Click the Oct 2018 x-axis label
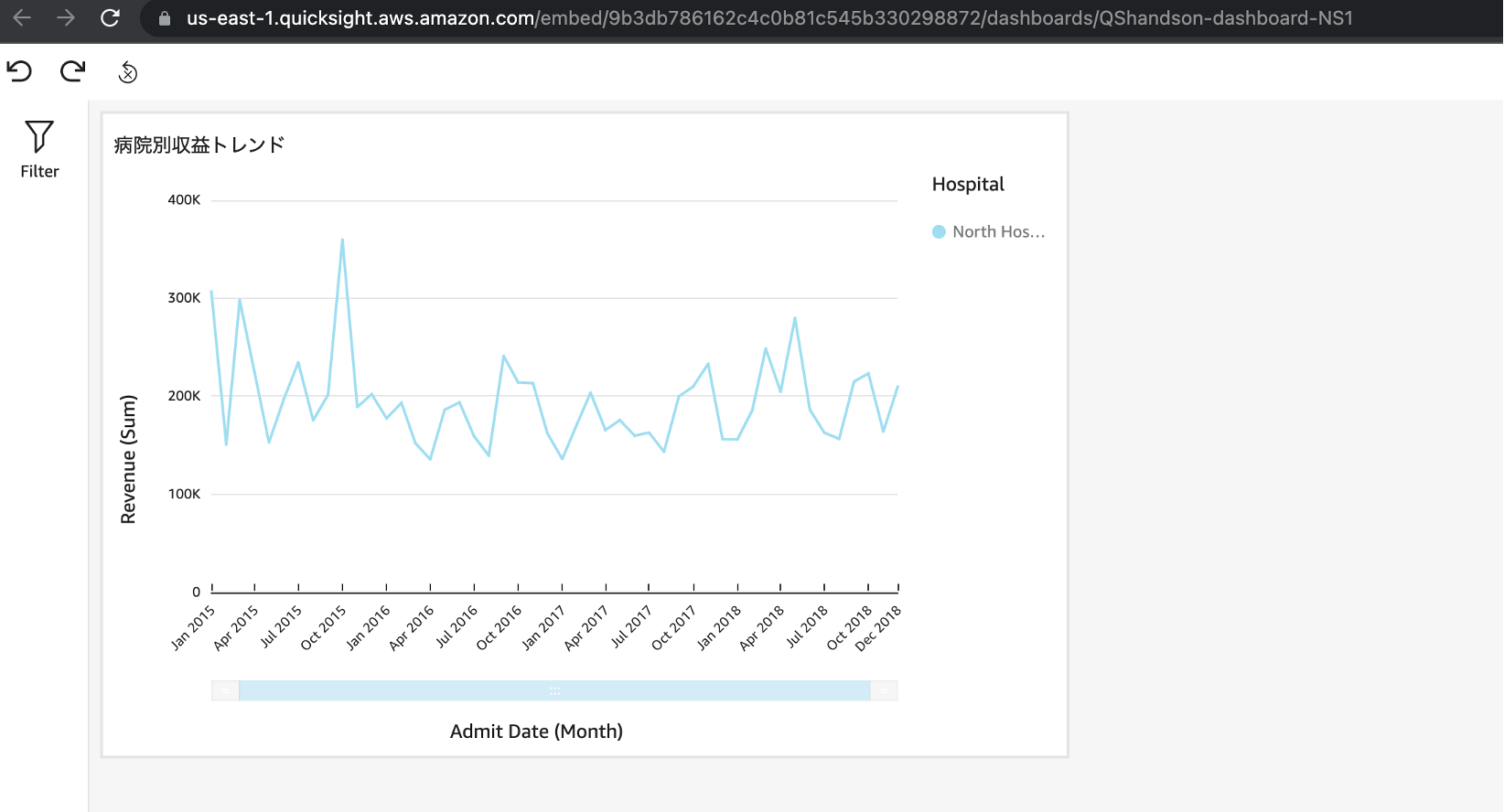 pyautogui.click(x=850, y=627)
